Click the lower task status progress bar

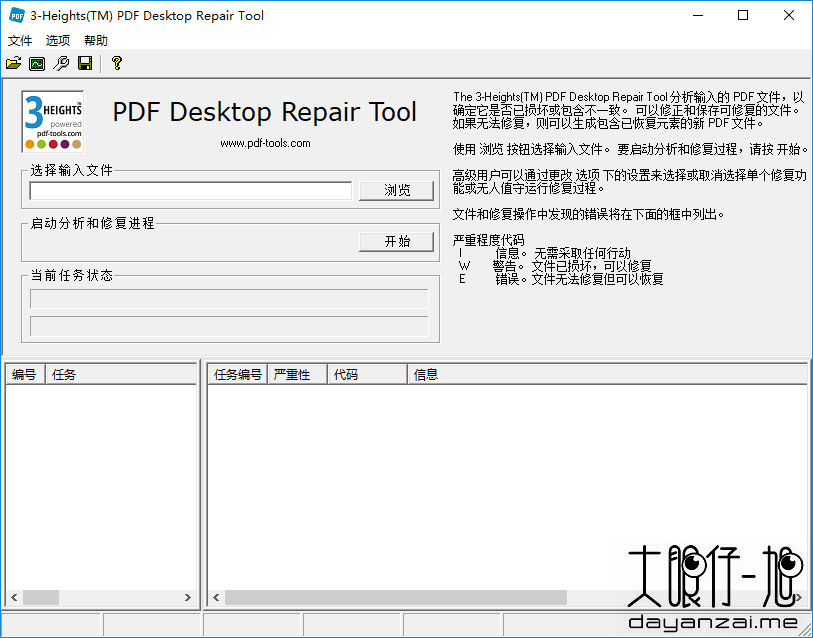(229, 326)
